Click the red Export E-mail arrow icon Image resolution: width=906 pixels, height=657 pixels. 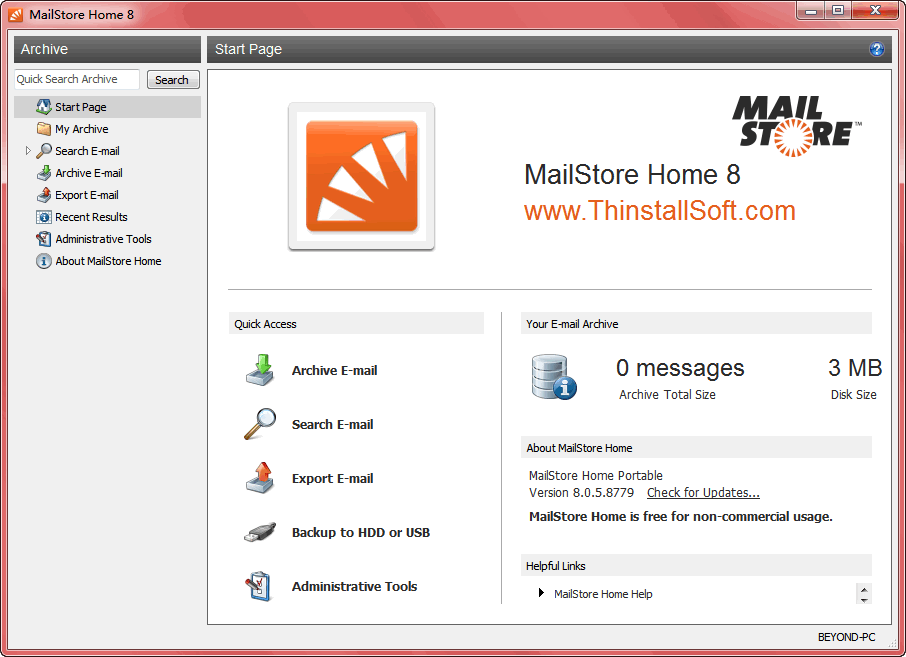(x=260, y=478)
